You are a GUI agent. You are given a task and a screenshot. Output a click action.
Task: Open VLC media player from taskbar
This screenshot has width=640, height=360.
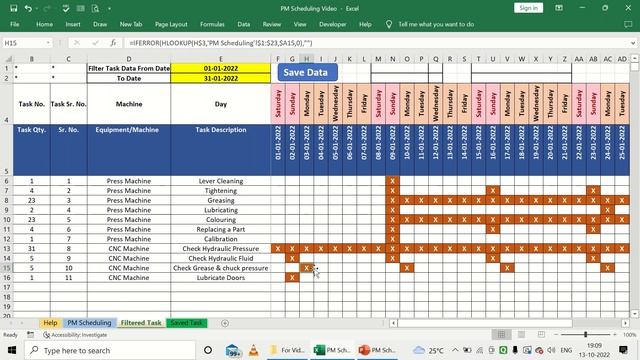(253, 350)
